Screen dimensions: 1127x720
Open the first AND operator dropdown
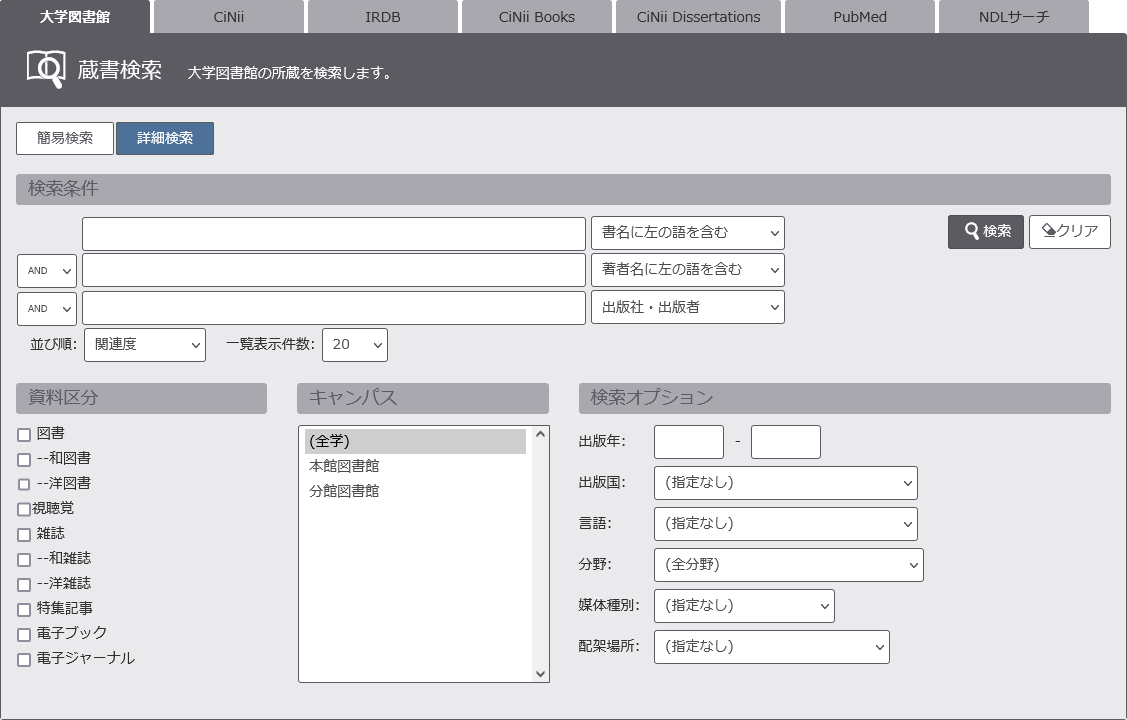(47, 271)
